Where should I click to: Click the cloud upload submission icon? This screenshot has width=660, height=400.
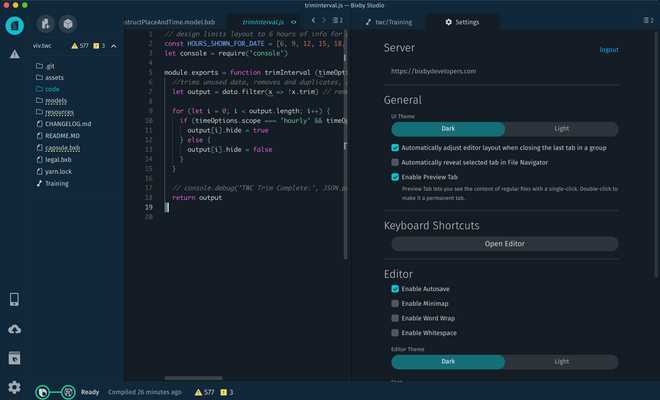coord(14,329)
